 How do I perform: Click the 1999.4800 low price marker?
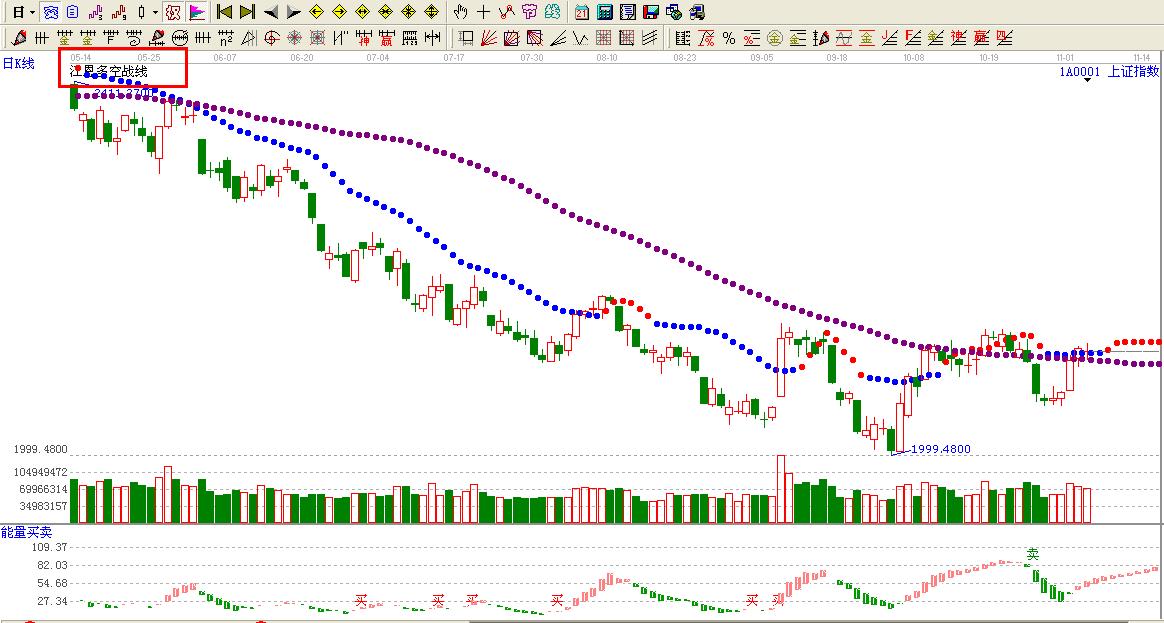pos(940,449)
